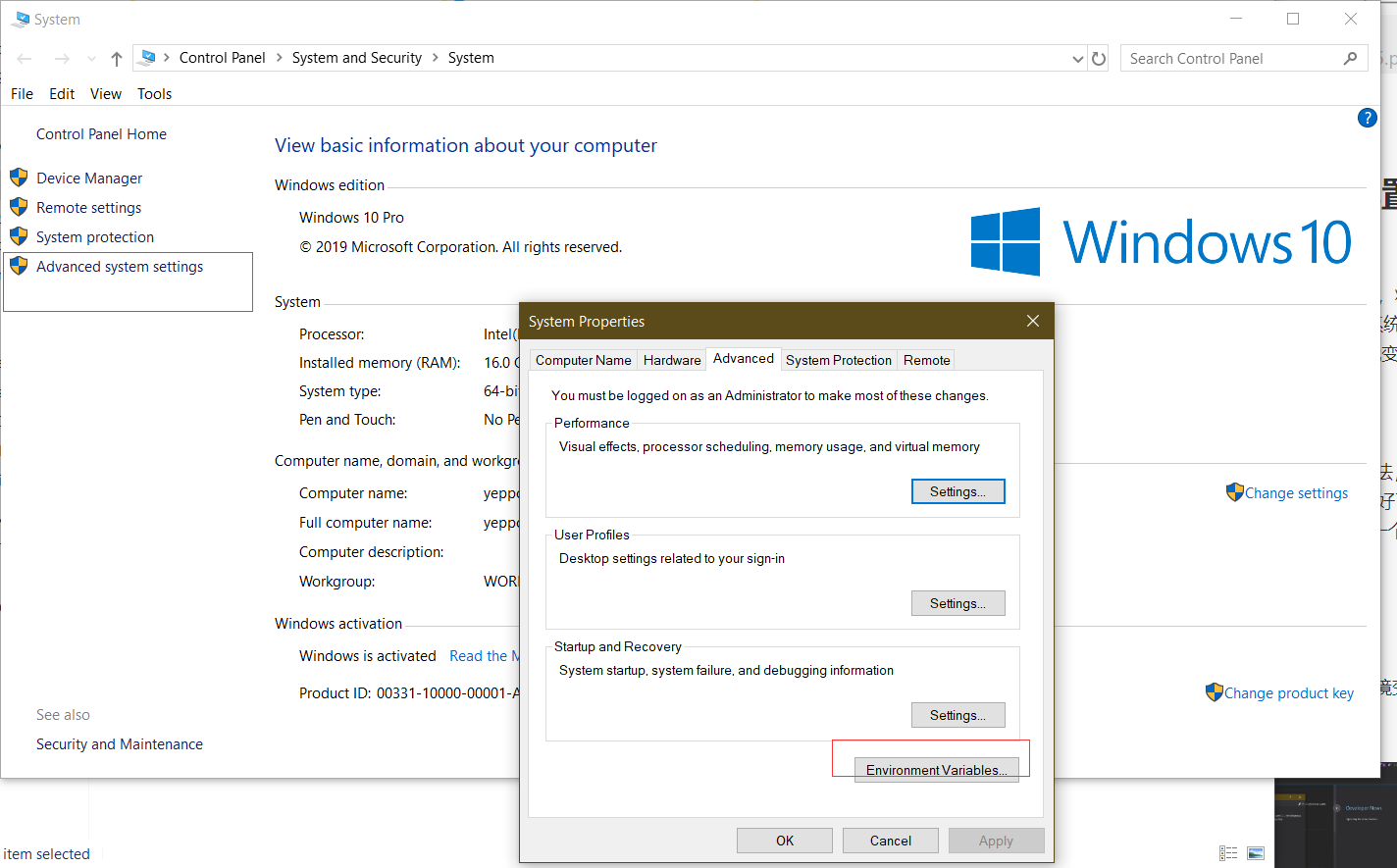Click the System protection shield icon
Screen dimensions: 1397x868
19,236
